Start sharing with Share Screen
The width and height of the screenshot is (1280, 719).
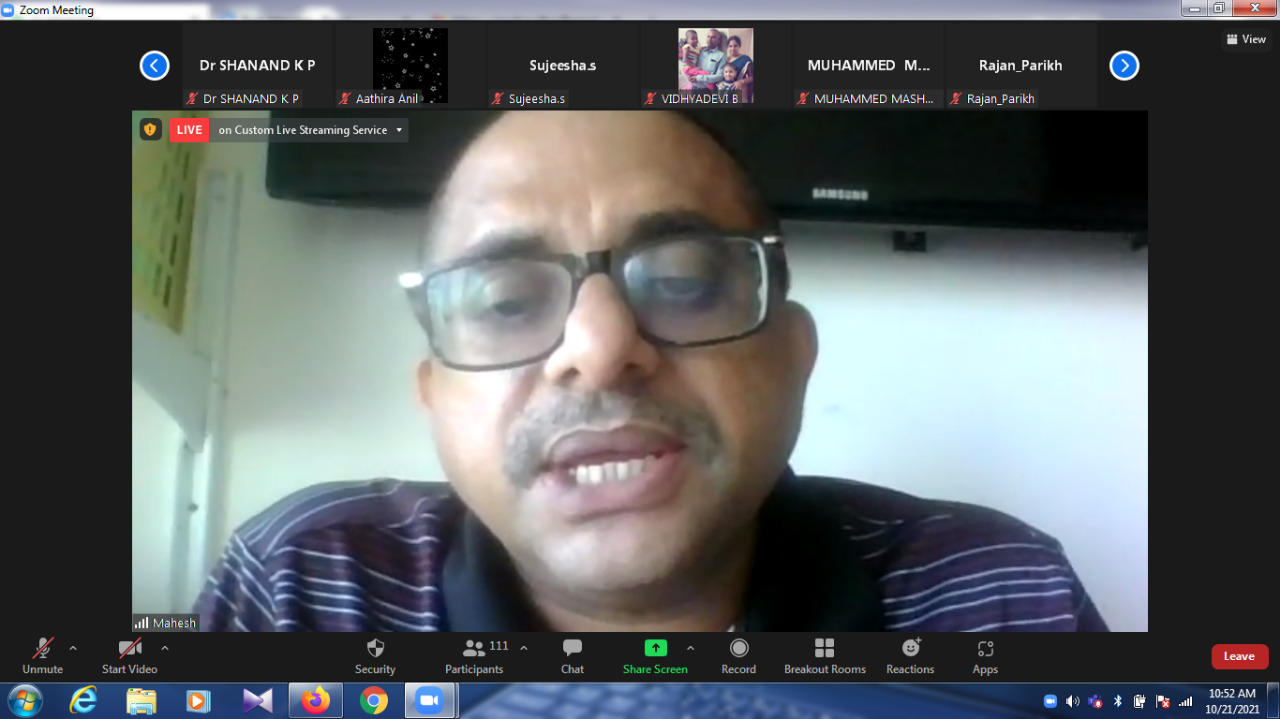(655, 656)
